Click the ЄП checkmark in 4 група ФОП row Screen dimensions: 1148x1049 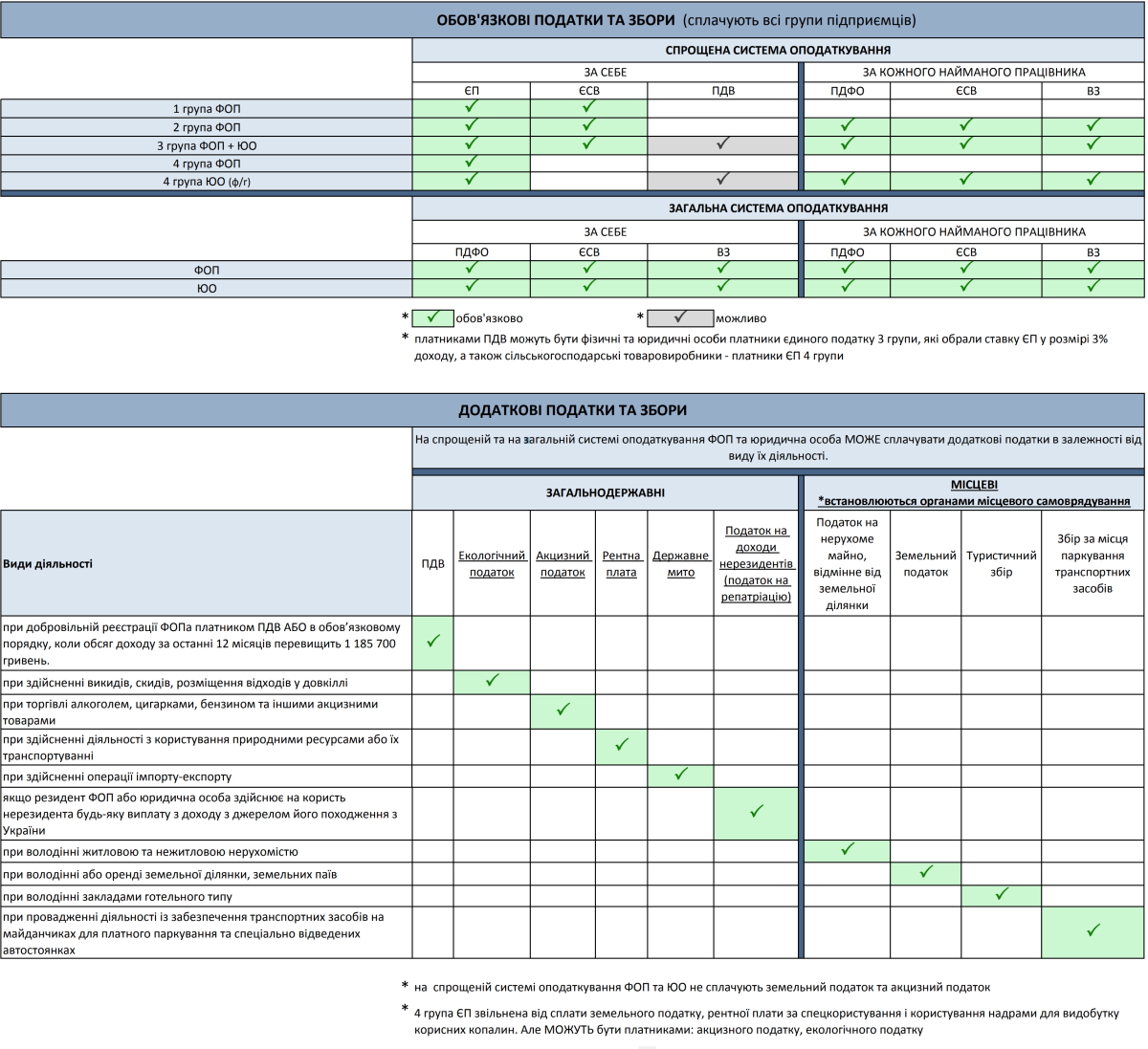click(471, 163)
